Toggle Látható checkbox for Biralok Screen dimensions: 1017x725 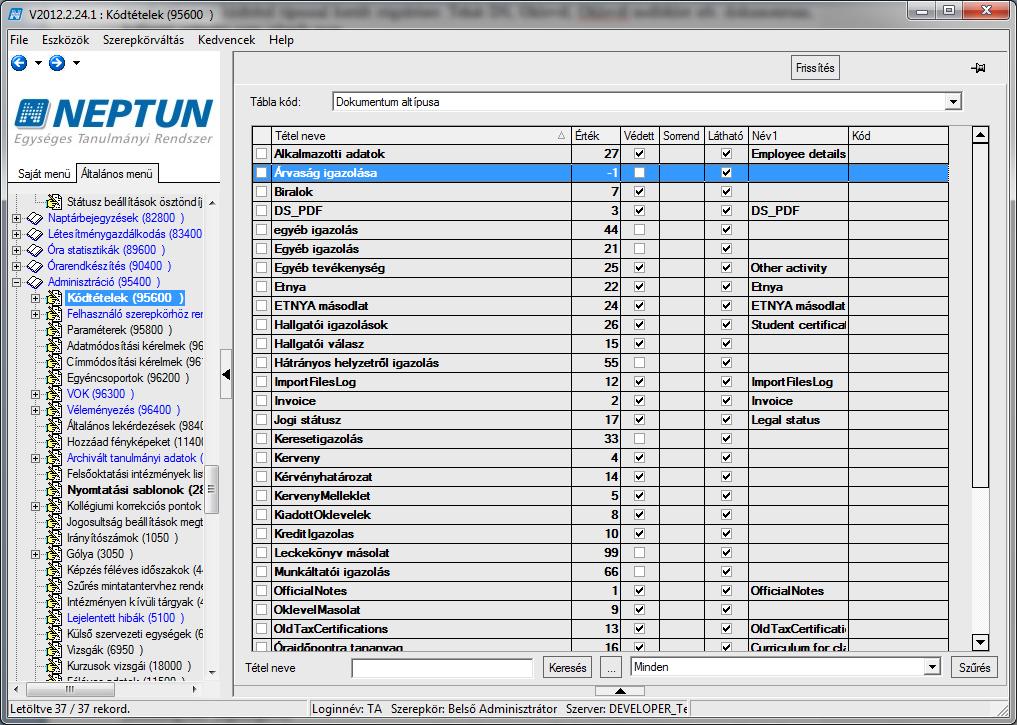pyautogui.click(x=726, y=192)
